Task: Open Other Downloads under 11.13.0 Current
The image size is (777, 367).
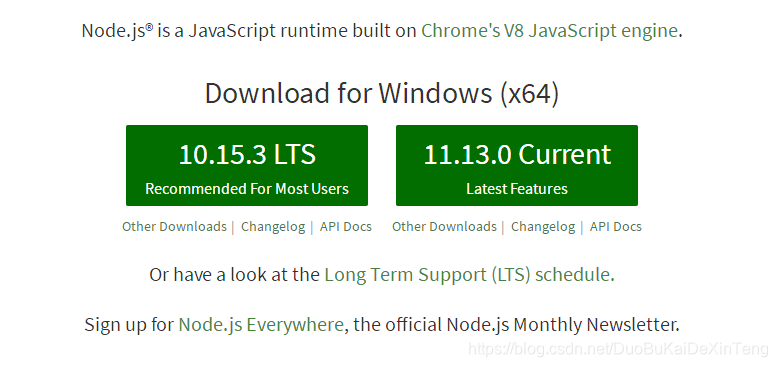Action: (x=444, y=227)
